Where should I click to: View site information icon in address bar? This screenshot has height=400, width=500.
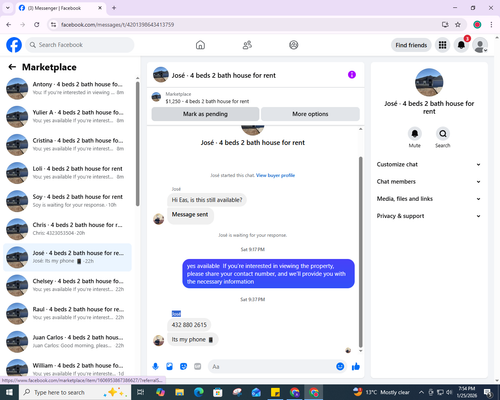point(53,25)
